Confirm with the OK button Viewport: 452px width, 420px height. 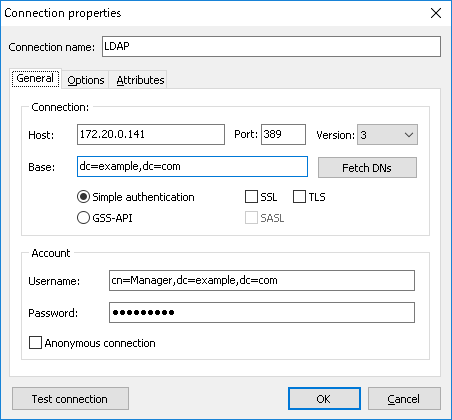(324, 399)
